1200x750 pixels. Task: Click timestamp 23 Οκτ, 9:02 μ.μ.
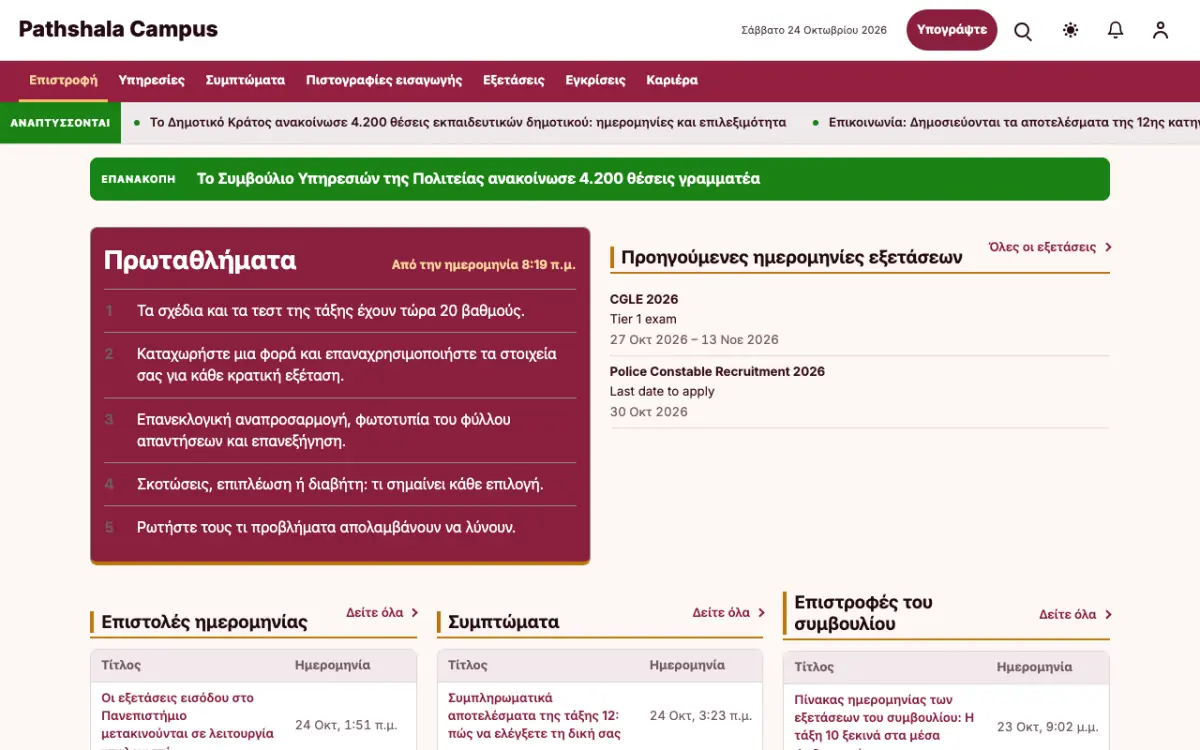[1047, 727]
